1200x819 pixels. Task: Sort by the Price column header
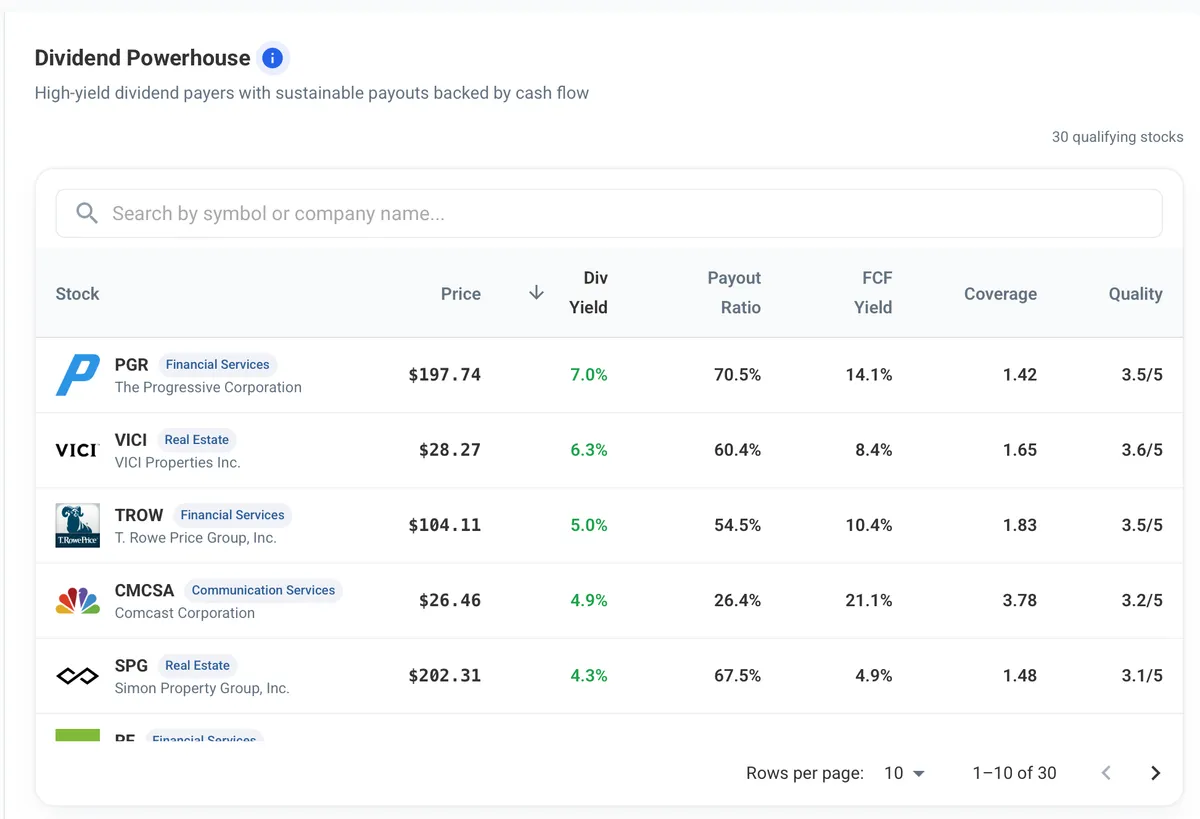[x=461, y=293]
